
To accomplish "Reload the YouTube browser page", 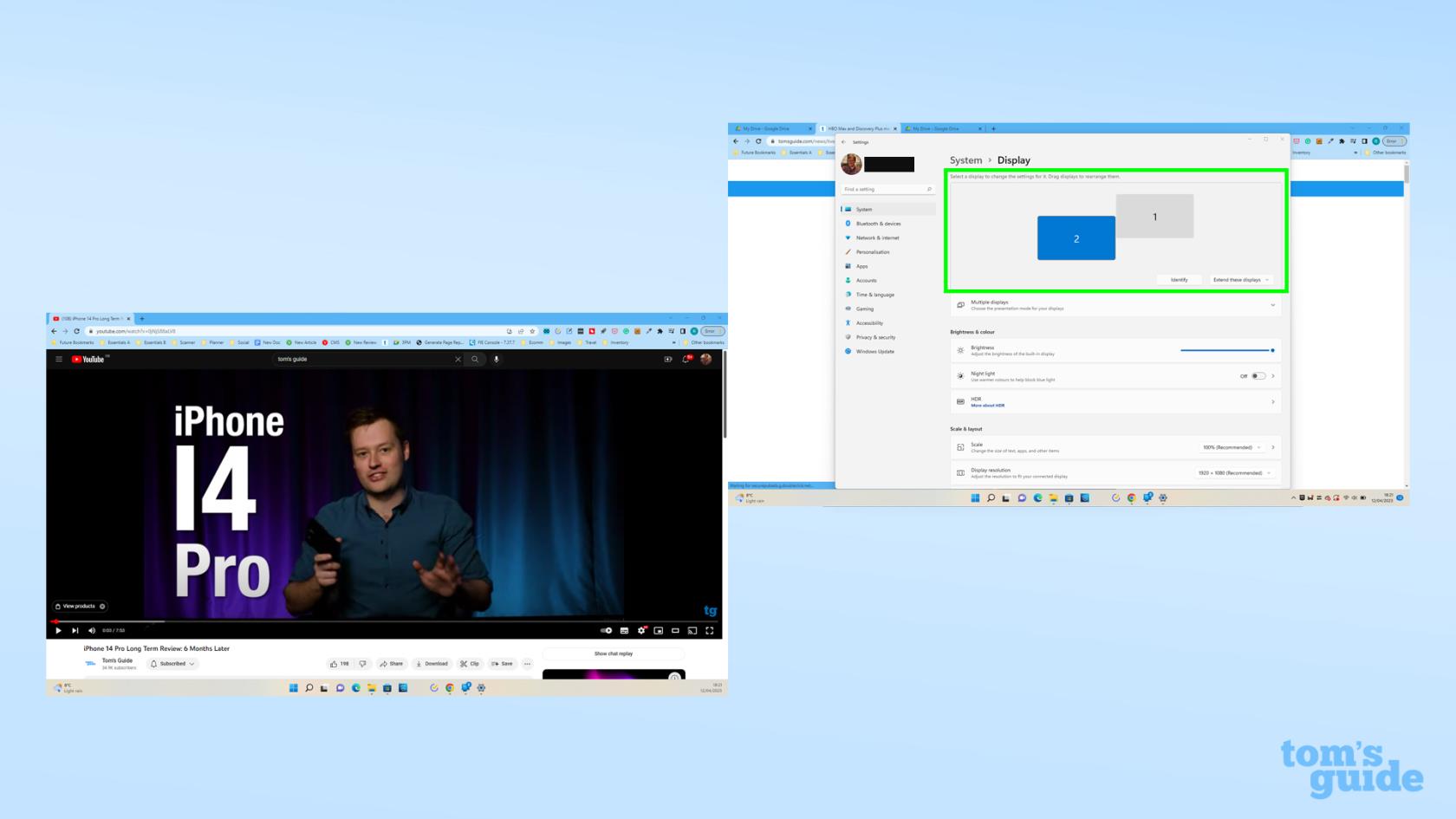I will tap(76, 331).
